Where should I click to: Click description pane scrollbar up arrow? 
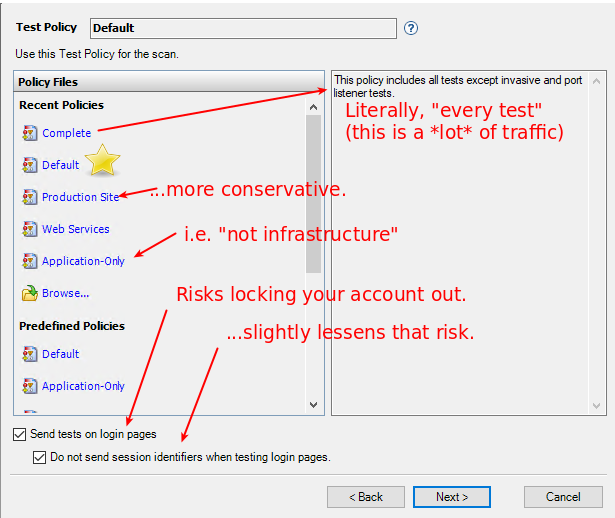pos(597,80)
